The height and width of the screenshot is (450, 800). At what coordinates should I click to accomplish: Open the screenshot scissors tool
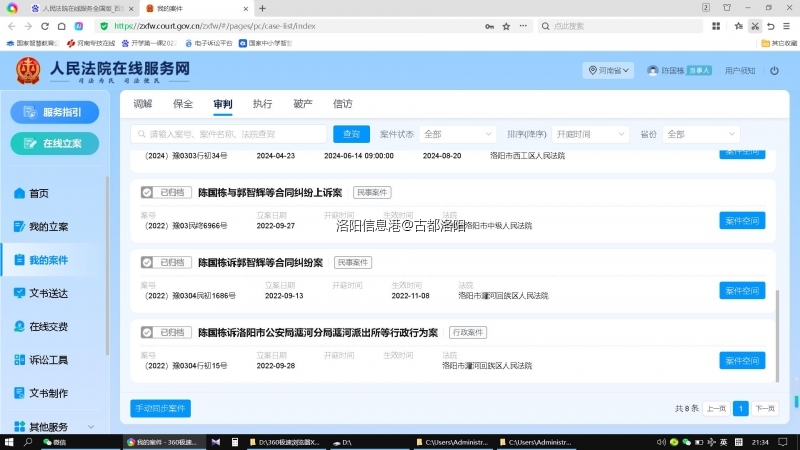tap(755, 26)
